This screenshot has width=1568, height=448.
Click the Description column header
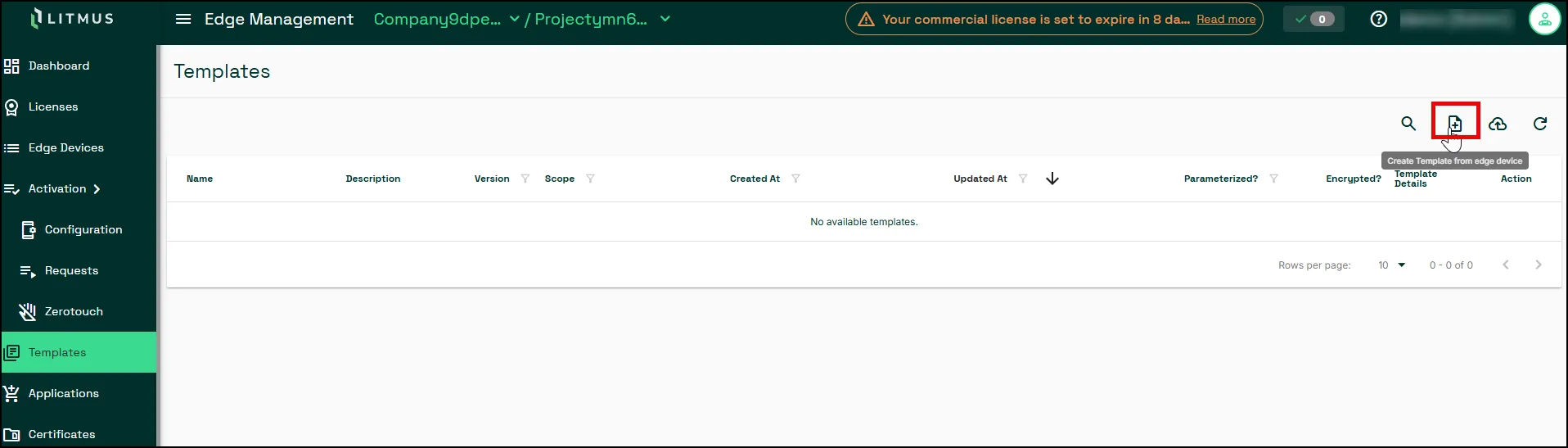373,179
